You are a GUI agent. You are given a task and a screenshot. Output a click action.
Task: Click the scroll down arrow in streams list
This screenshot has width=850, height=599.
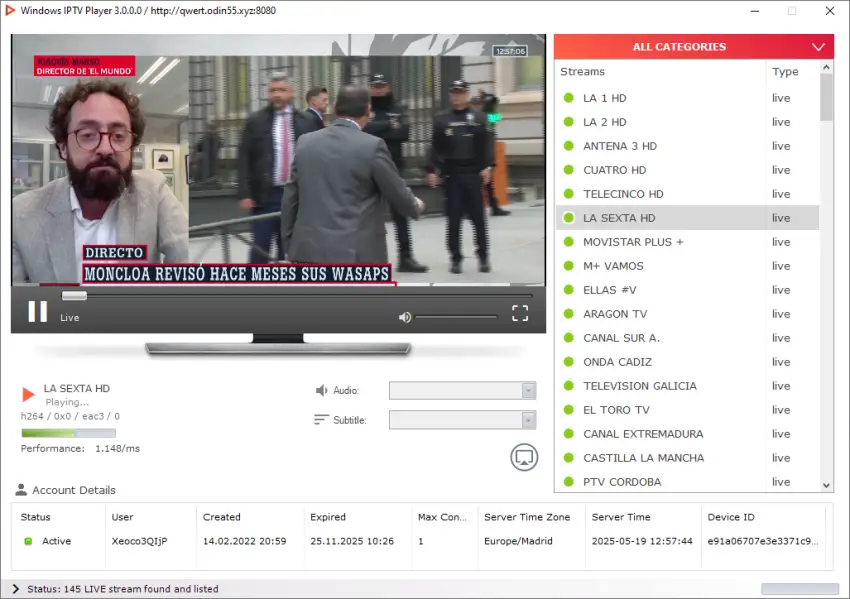point(826,485)
